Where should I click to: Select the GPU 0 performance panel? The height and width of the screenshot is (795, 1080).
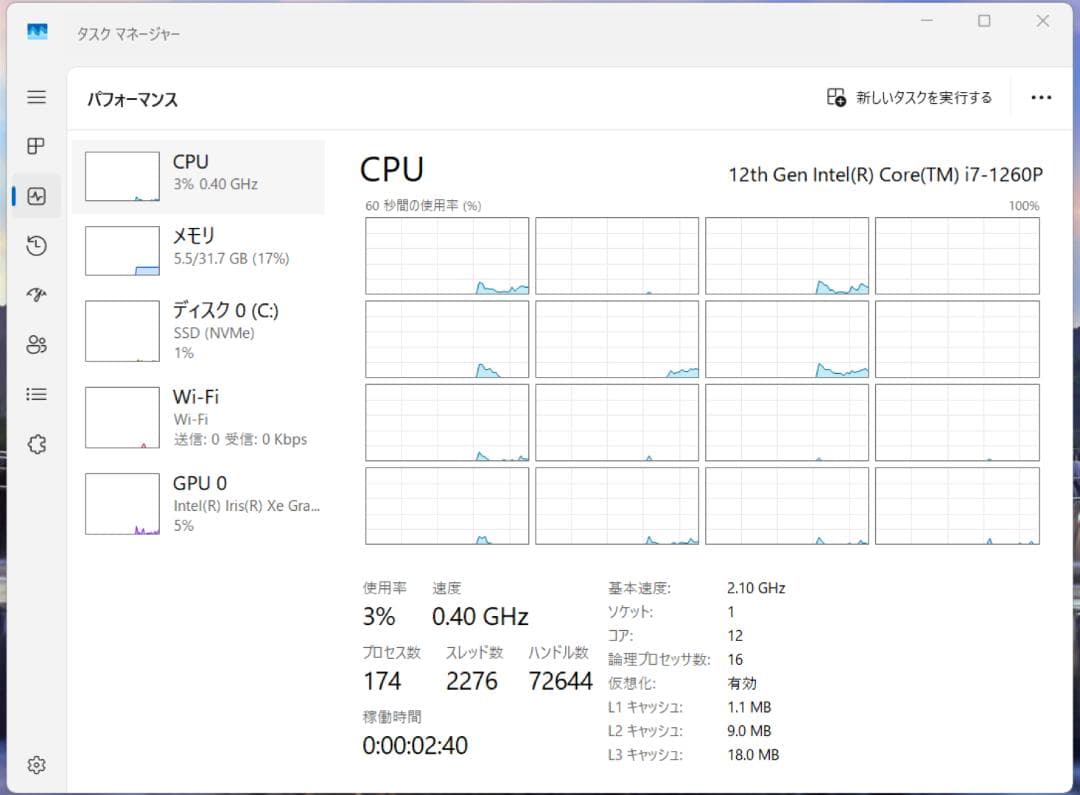click(200, 504)
